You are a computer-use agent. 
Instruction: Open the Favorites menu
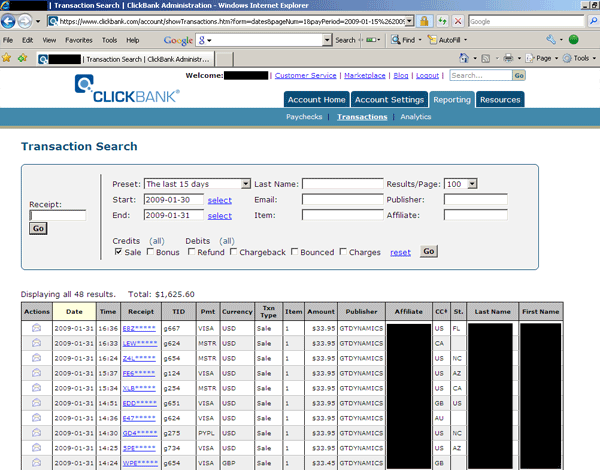click(79, 40)
